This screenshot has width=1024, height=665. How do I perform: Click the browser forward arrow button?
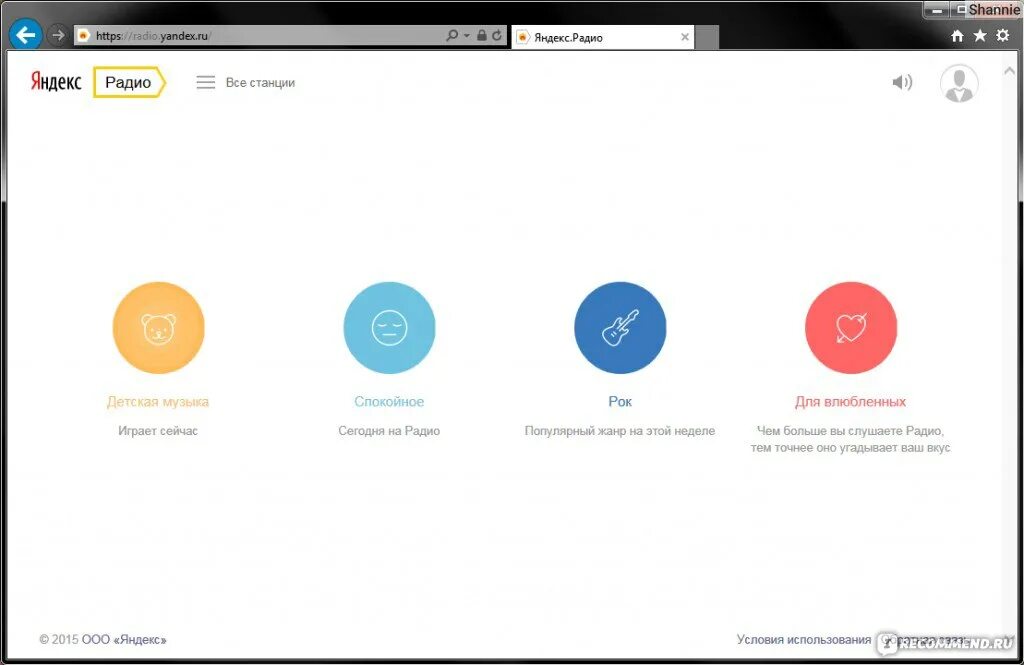pyautogui.click(x=58, y=35)
